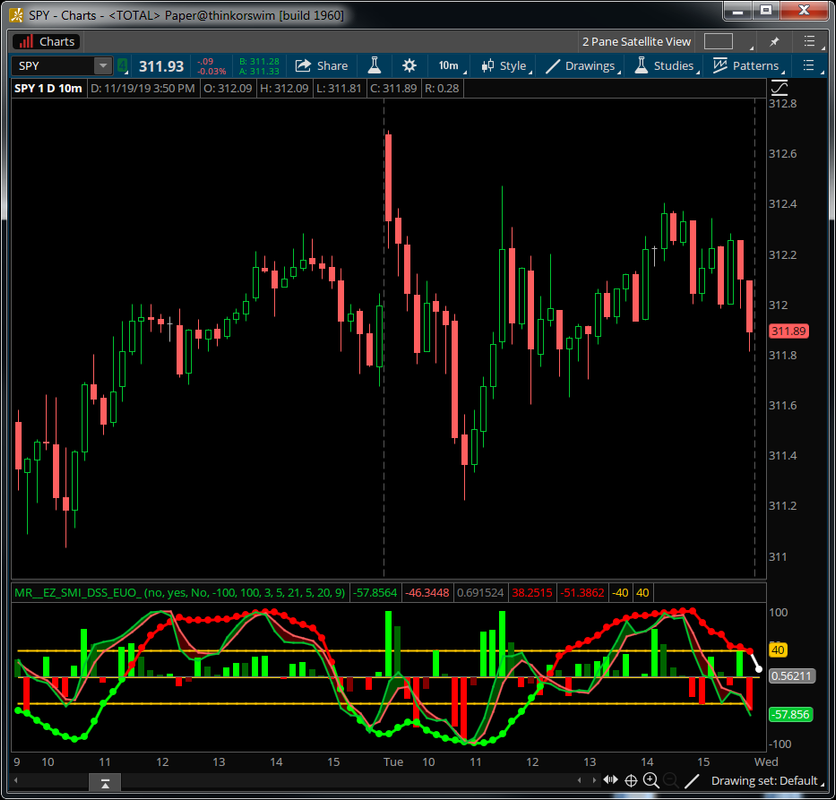Click the 311.89 current price bubble
This screenshot has width=836, height=800.
(x=788, y=331)
